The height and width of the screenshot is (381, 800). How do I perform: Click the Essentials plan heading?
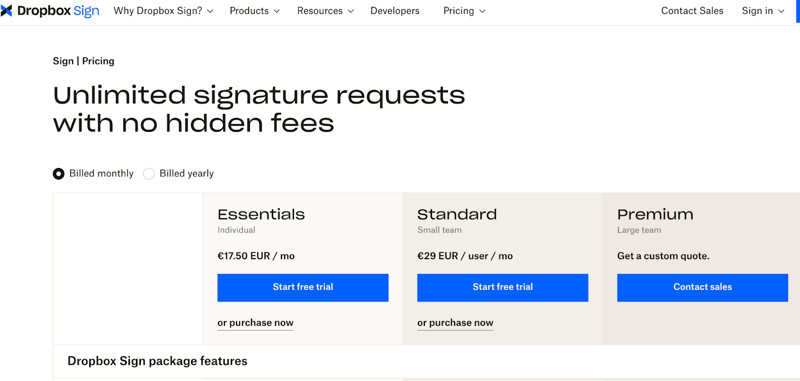click(261, 214)
